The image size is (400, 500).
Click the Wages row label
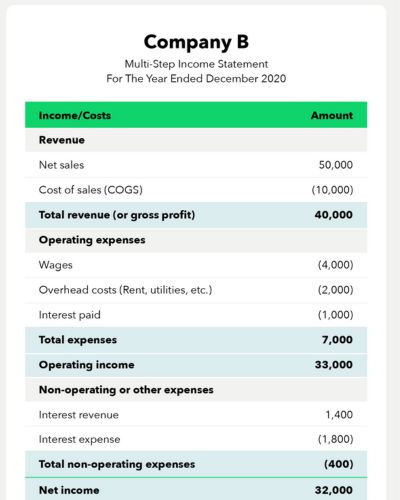coord(56,265)
